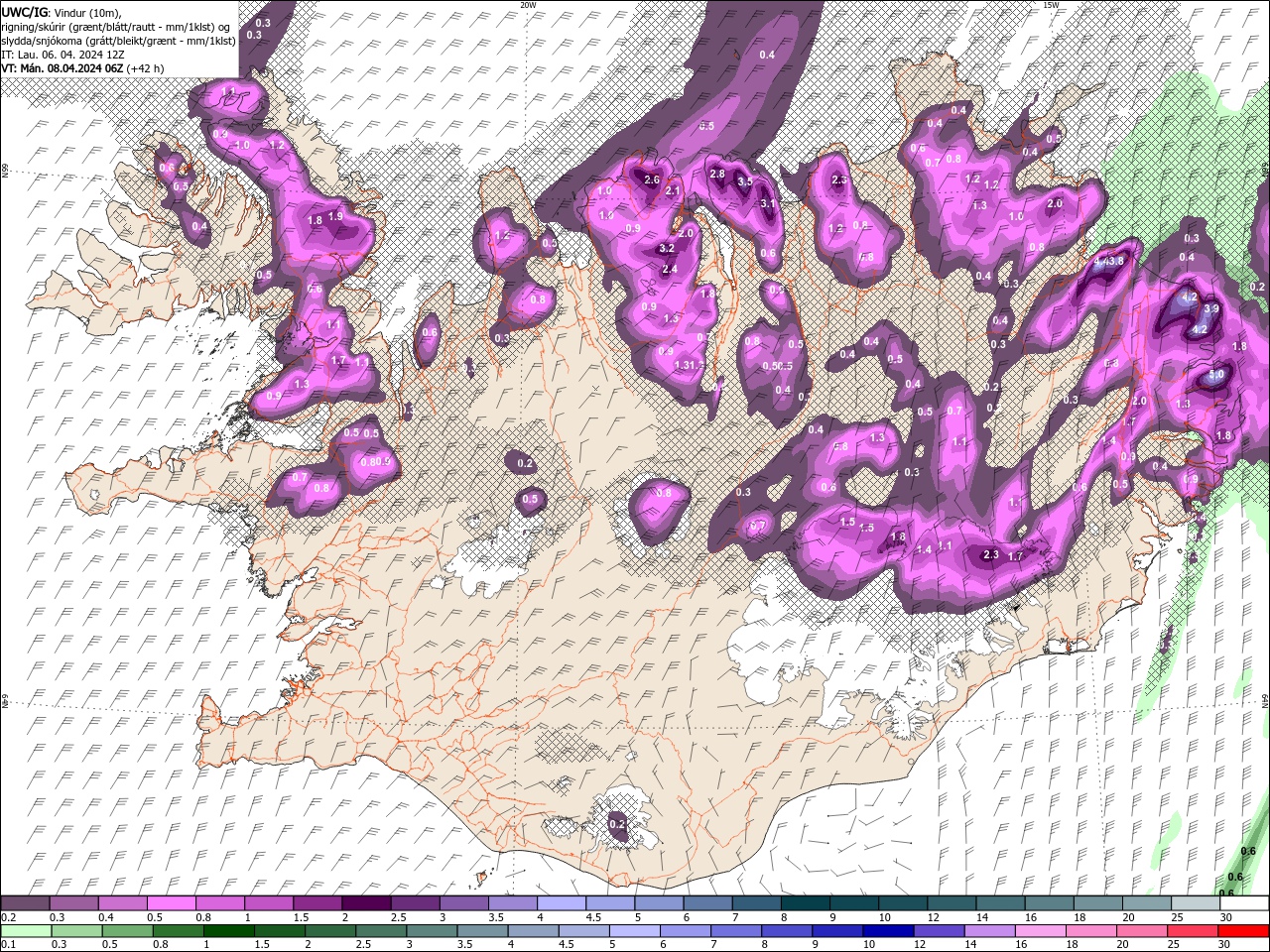1270x952 pixels.
Task: Click the pale green 0.1 swatch on rain scale
Action: coord(26,931)
